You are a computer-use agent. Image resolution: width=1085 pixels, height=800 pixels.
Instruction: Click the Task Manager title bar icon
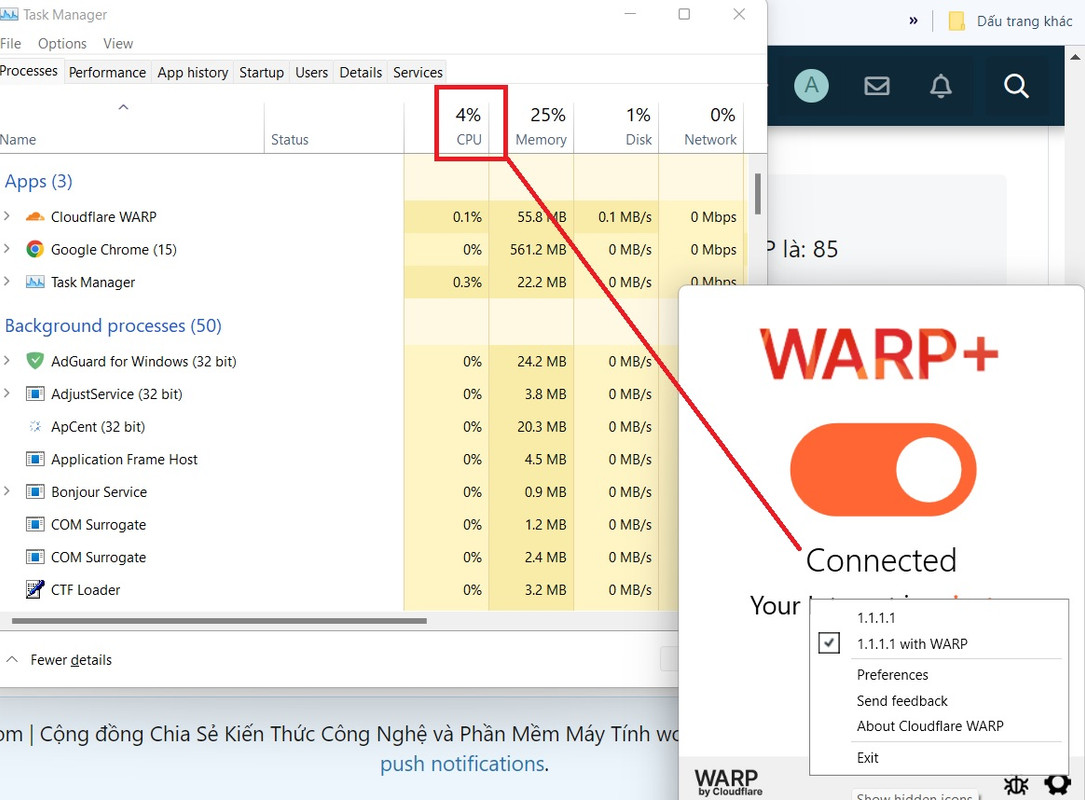click(x=9, y=15)
